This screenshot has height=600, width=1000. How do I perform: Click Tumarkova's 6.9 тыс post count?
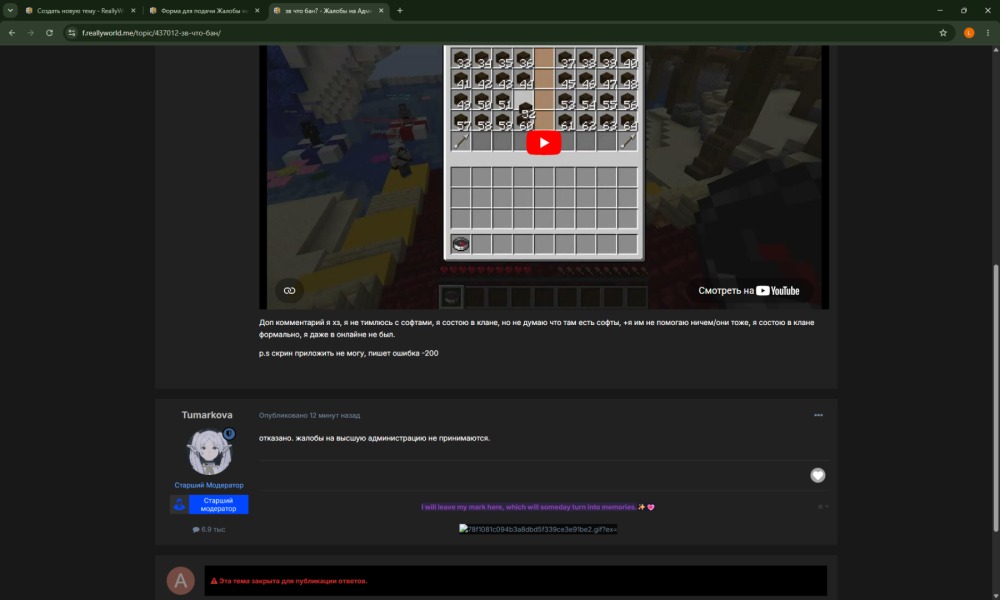(209, 529)
